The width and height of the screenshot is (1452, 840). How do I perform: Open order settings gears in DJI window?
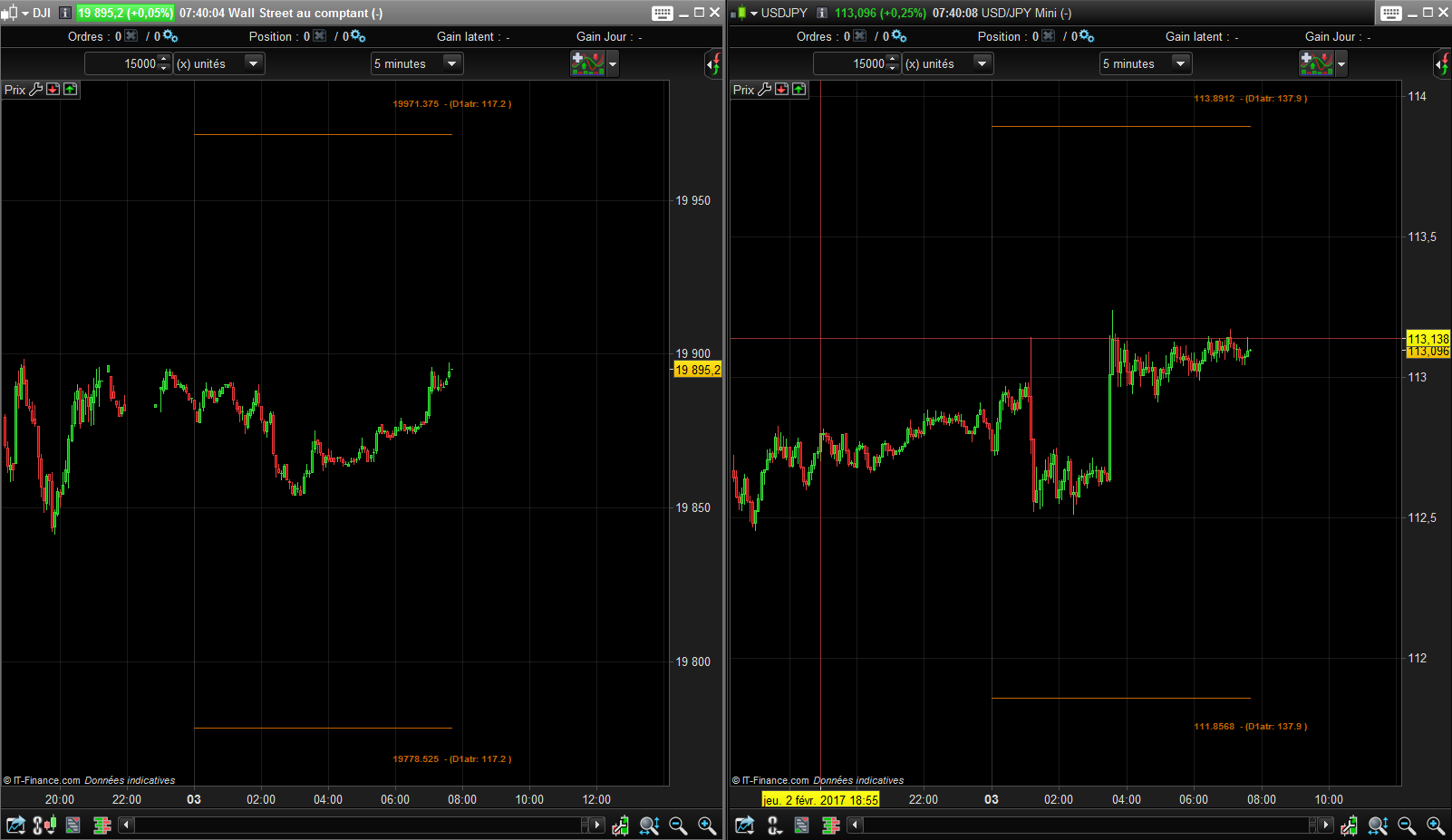[170, 36]
